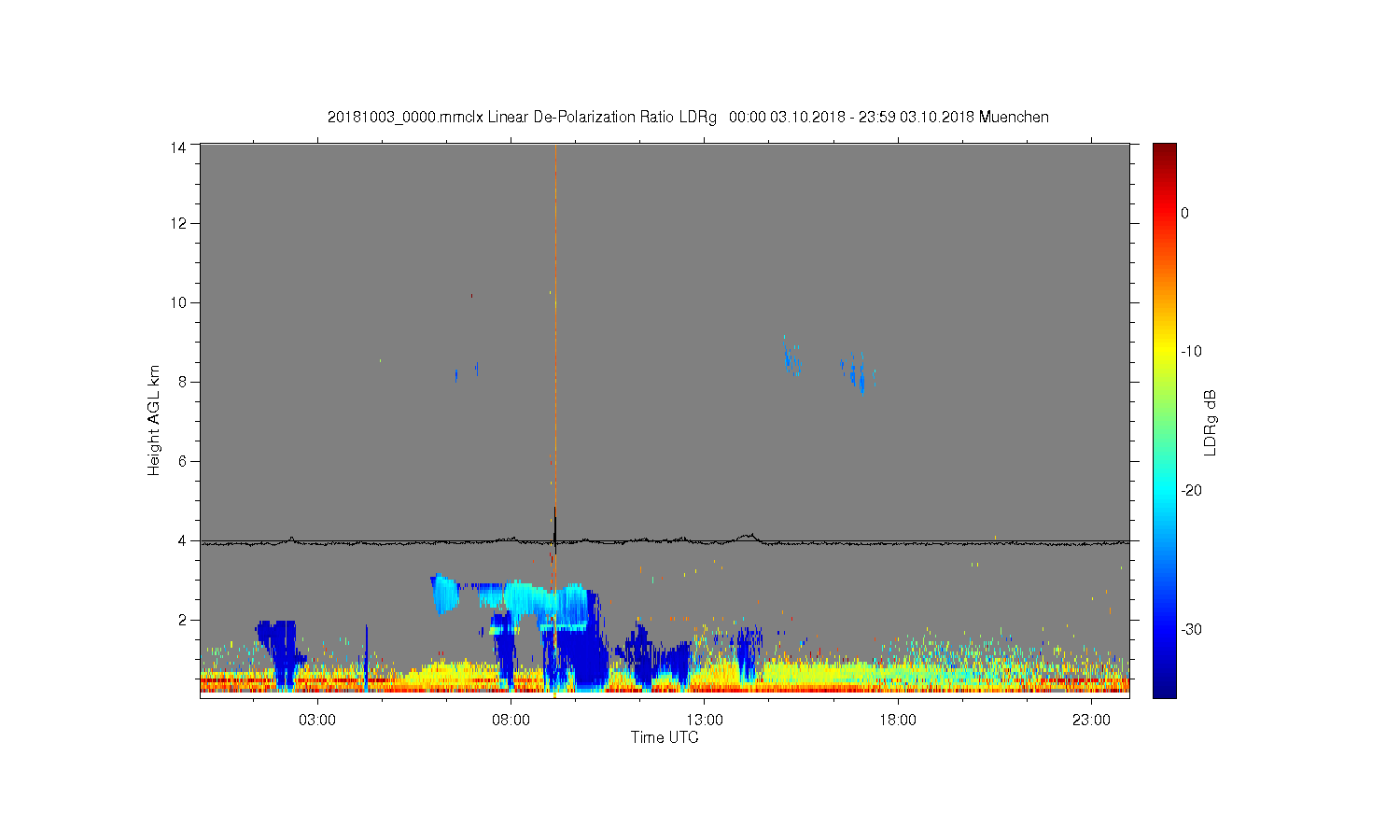Click the colorbar value label -20

pos(1191,491)
